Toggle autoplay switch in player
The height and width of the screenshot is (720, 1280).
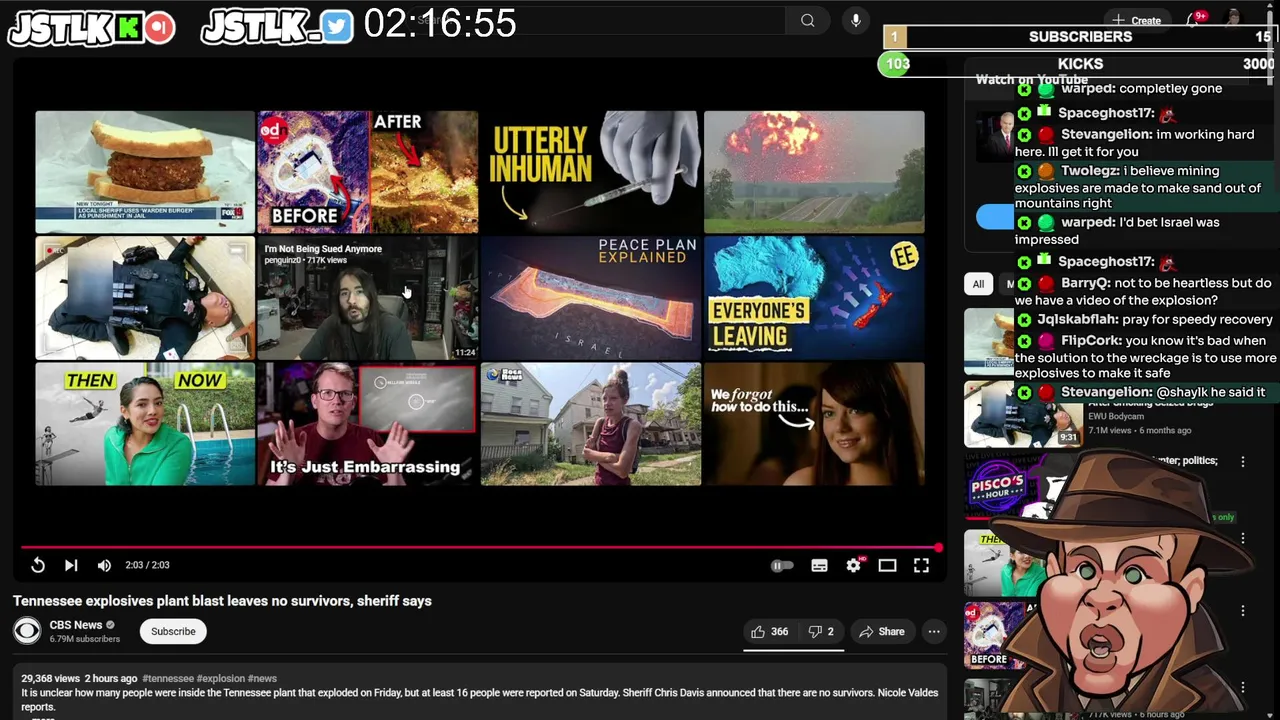tap(782, 565)
